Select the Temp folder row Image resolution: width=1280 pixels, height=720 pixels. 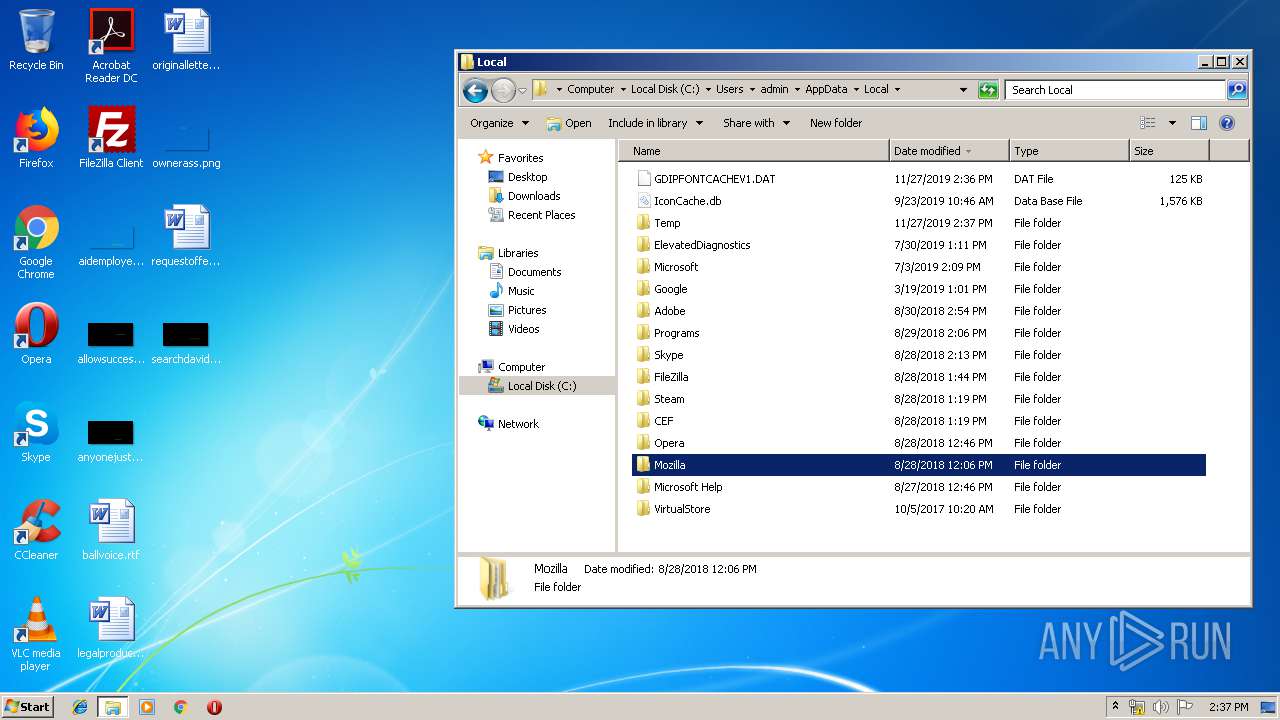919,223
